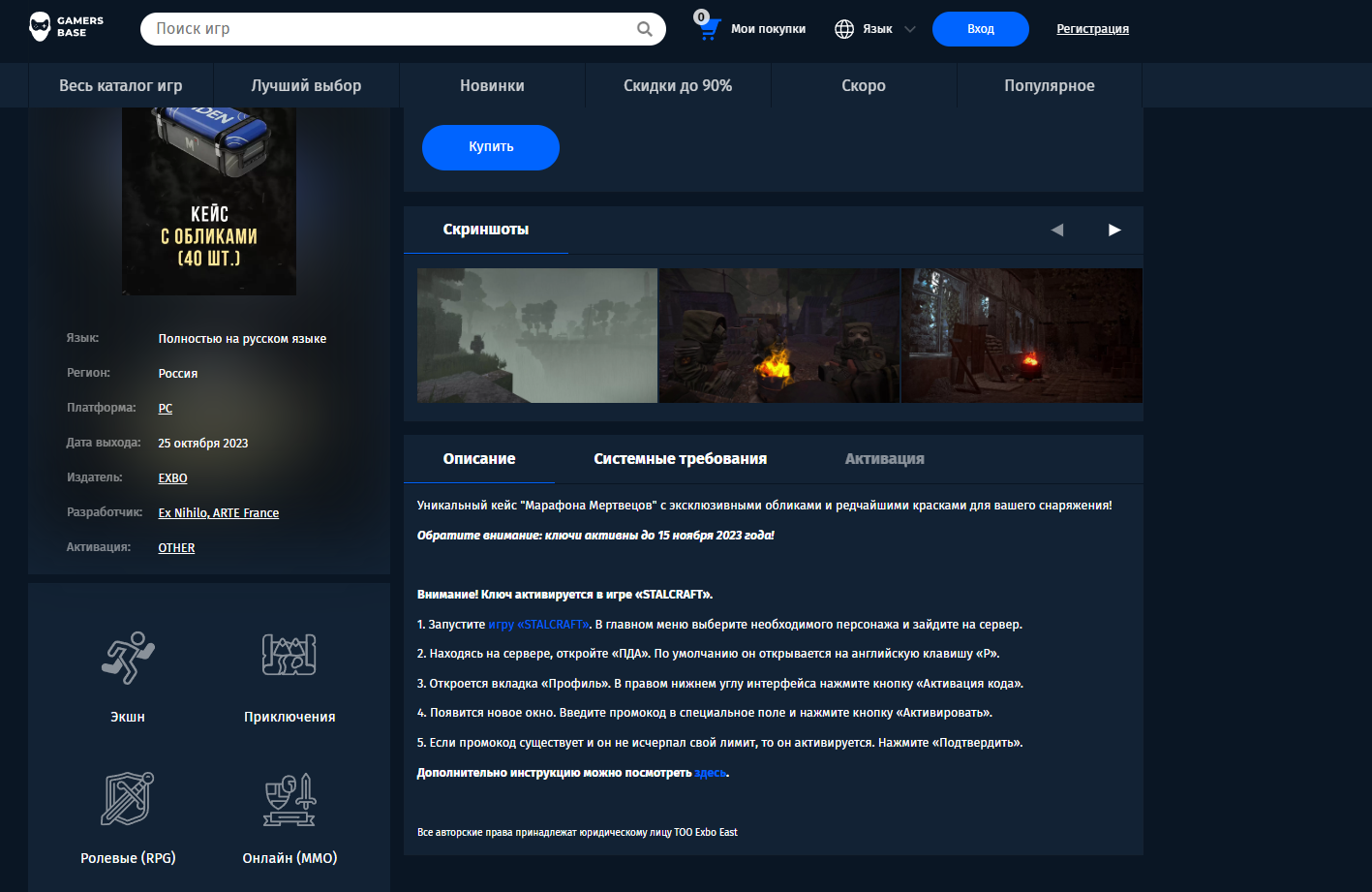1372x892 pixels.
Task: Click the search magnifier icon
Action: pyautogui.click(x=645, y=29)
